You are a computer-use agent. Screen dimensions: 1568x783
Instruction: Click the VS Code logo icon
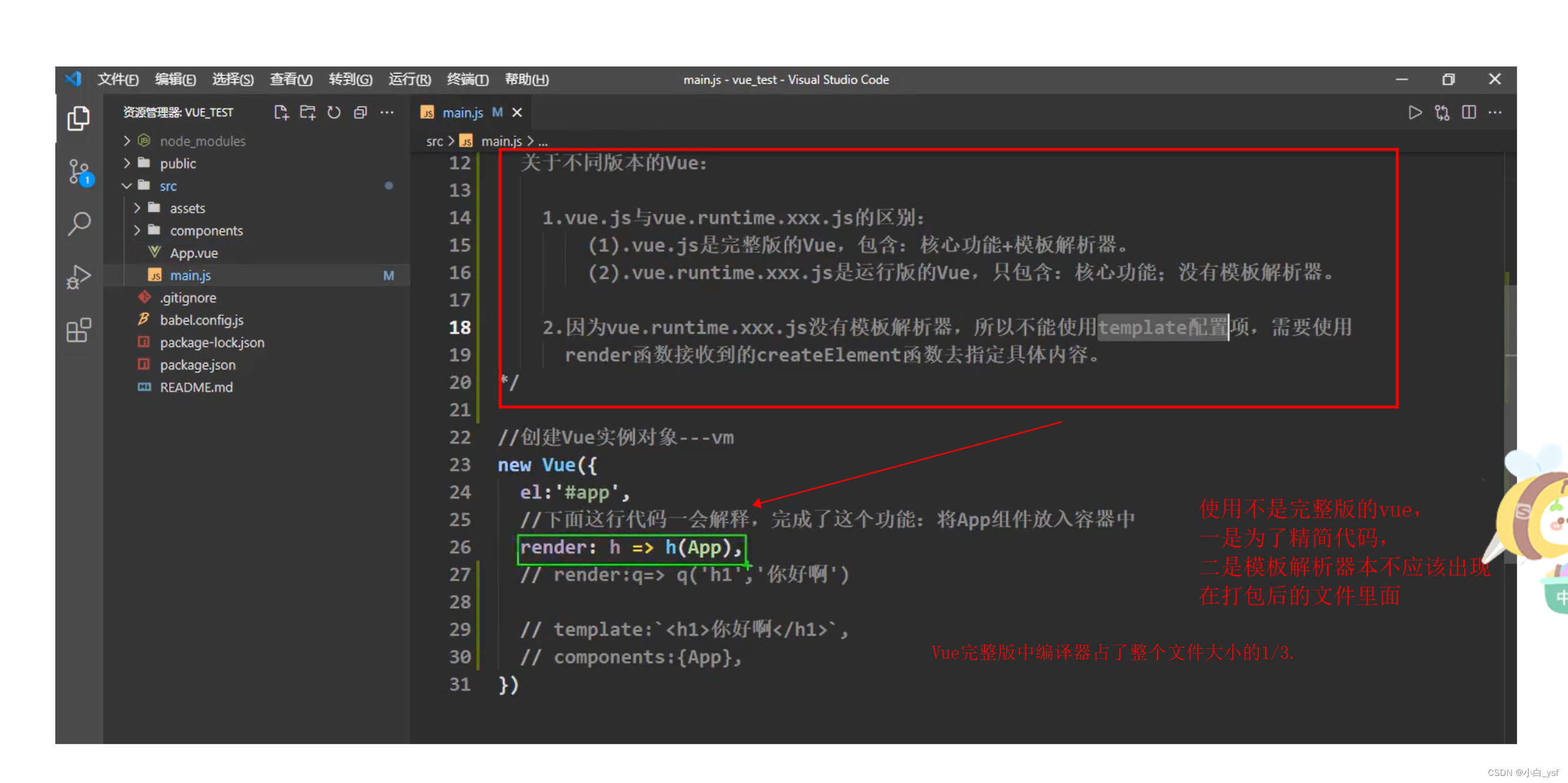[x=73, y=79]
